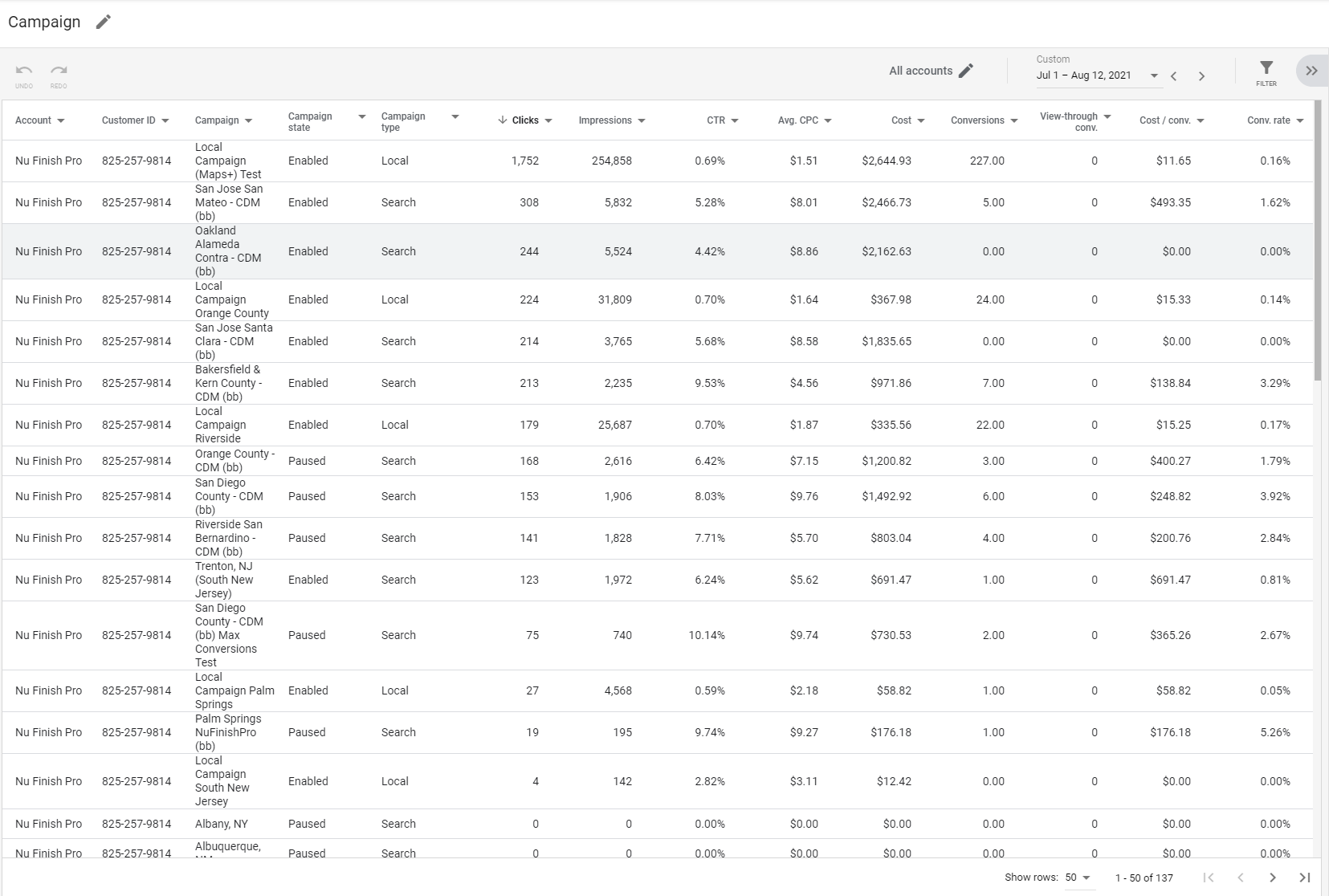Viewport: 1329px width, 896px height.
Task: Sort by View-through conv. header
Action: 1069,121
